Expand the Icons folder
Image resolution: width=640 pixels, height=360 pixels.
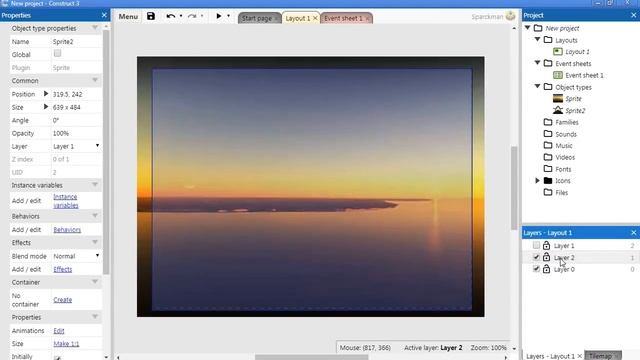538,180
